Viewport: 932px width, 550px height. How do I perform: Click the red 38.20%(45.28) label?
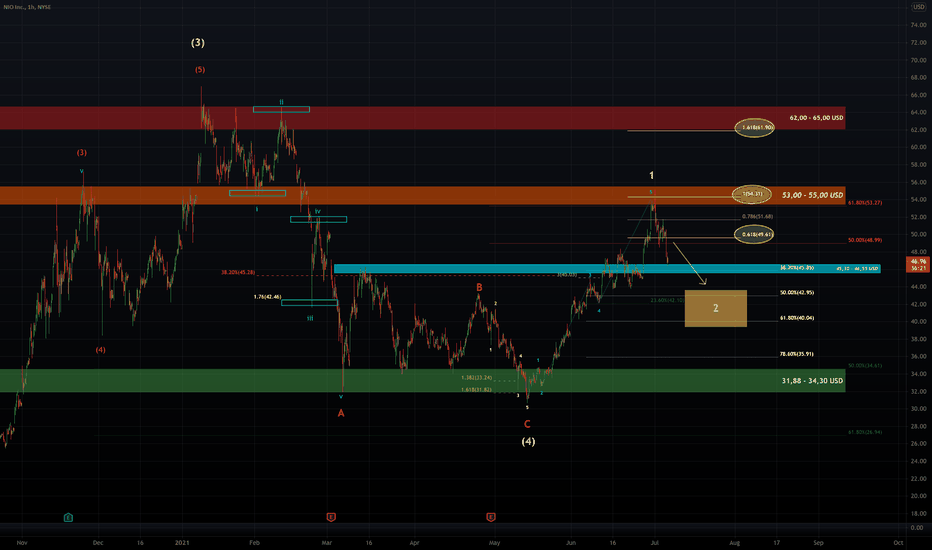238,272
